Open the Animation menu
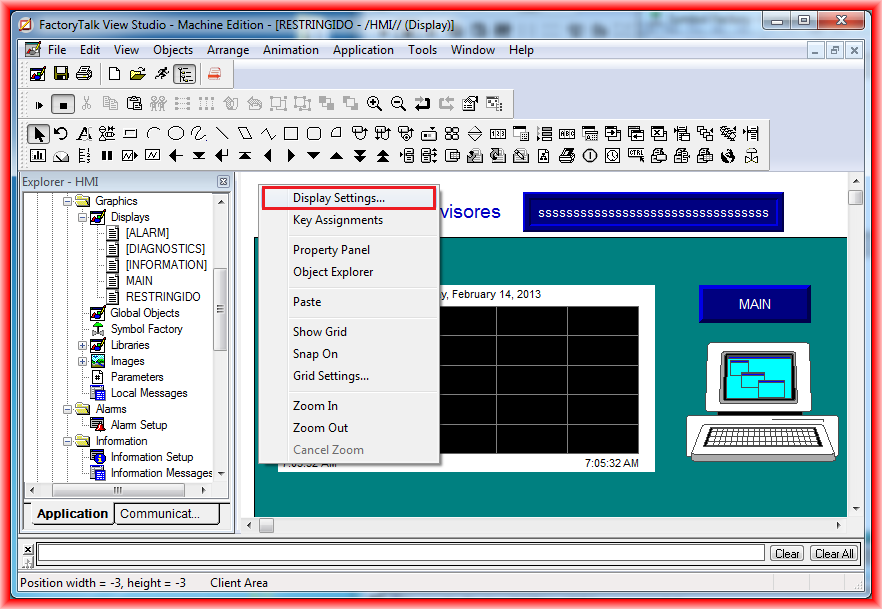Viewport: 882px width, 609px height. coord(291,50)
